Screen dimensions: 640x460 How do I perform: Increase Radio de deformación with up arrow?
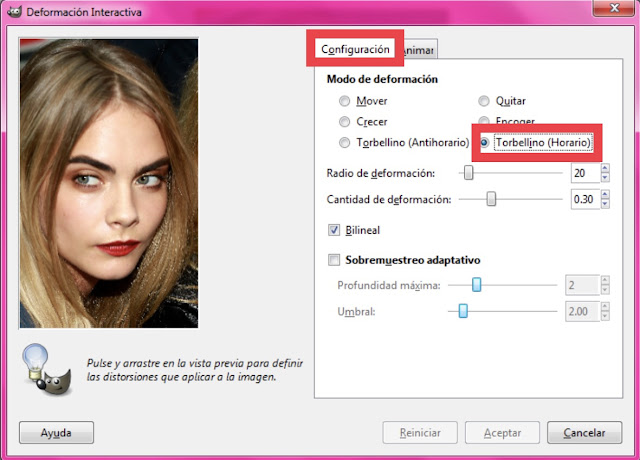point(605,168)
